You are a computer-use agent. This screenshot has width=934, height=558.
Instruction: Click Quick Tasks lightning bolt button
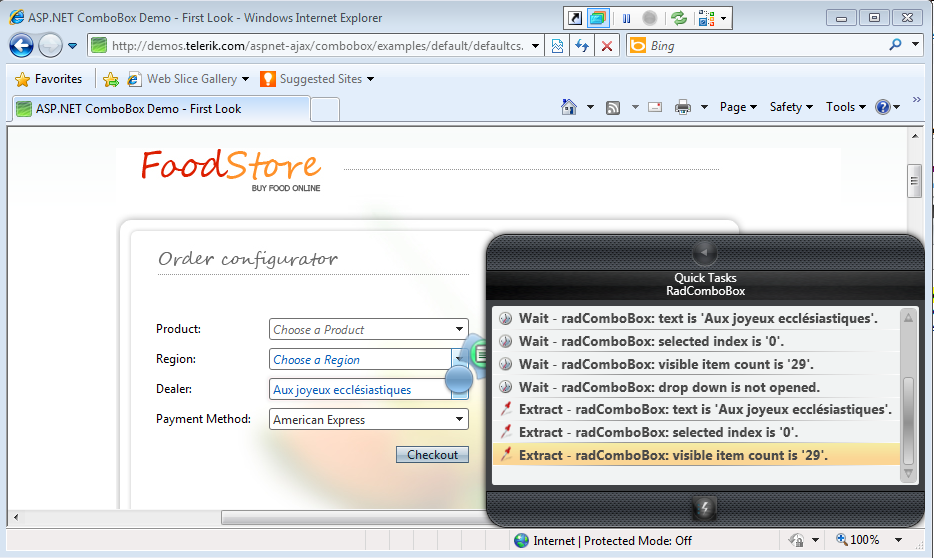click(705, 508)
